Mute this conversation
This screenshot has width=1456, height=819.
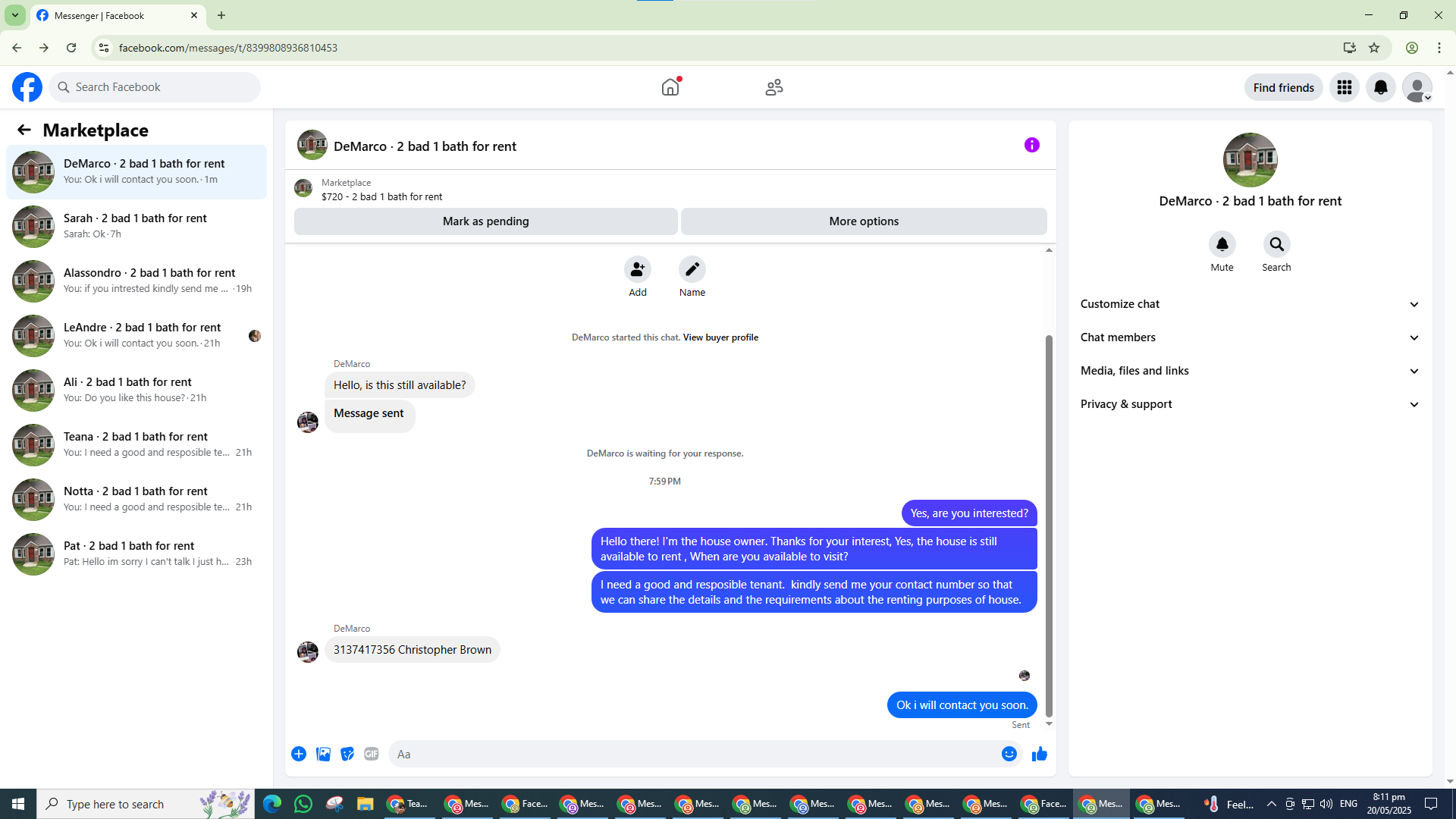tap(1222, 245)
